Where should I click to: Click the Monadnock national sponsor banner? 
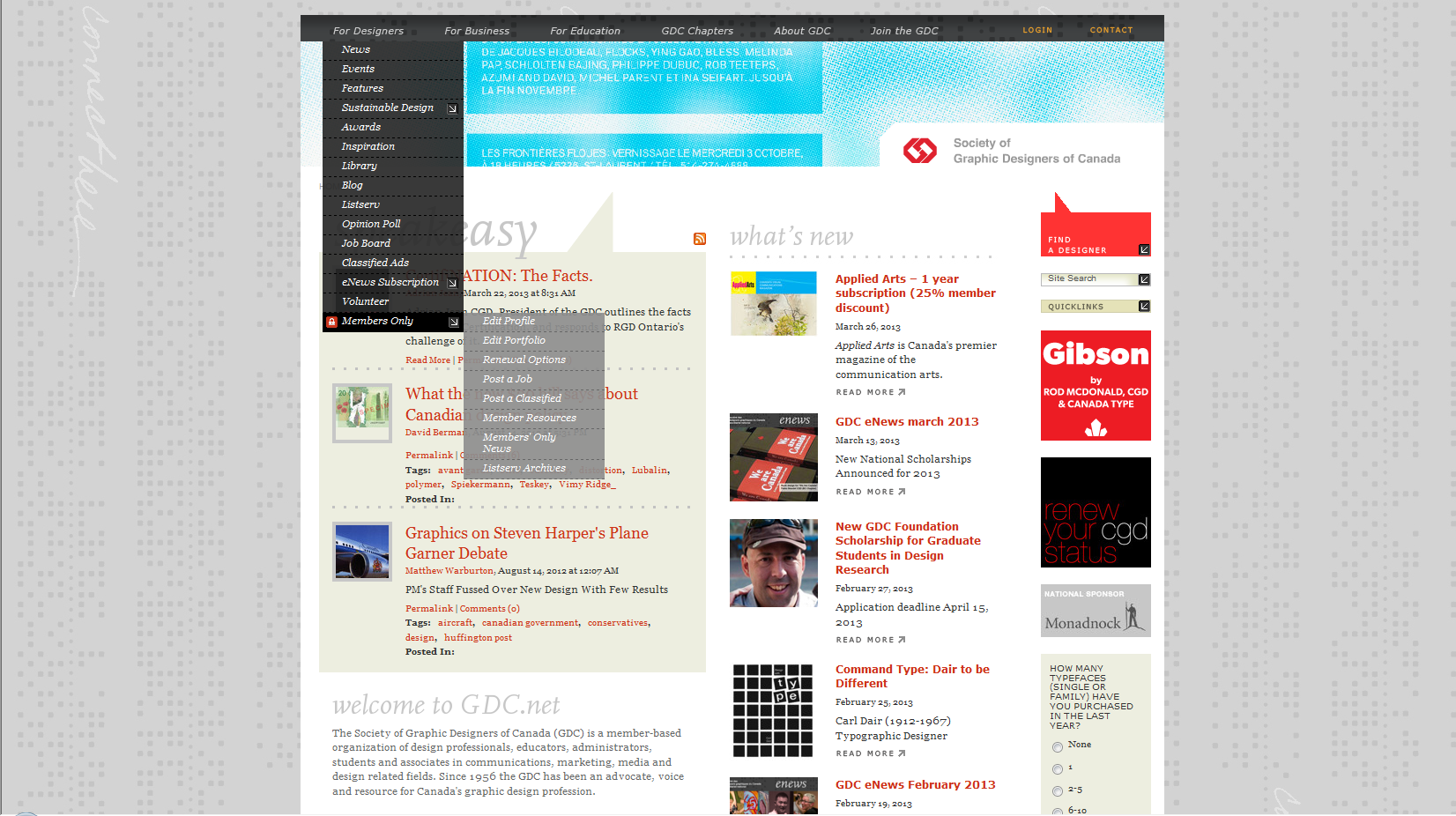(1096, 611)
